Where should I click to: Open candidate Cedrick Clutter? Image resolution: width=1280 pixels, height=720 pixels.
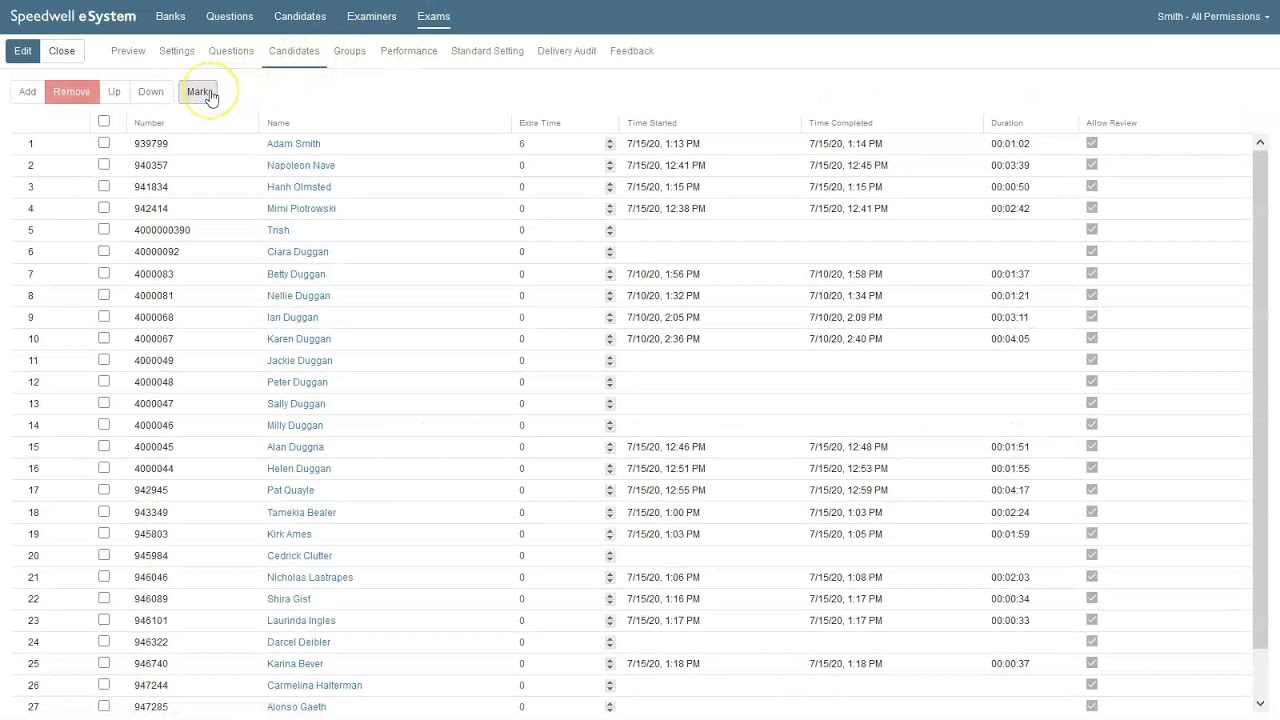pos(299,556)
